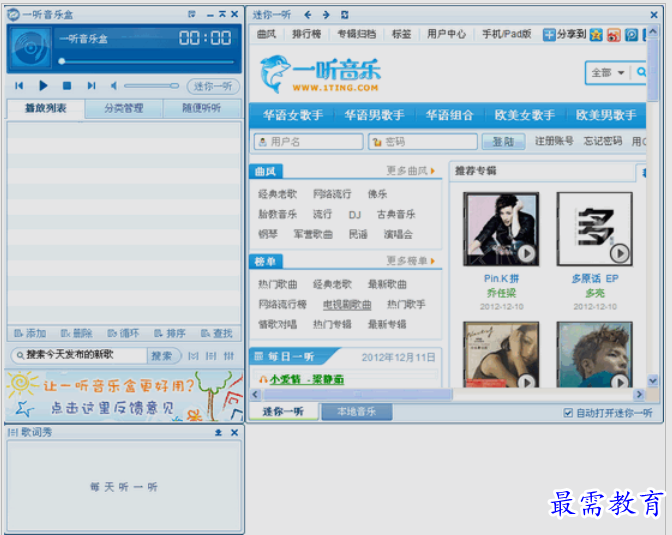
Task: Switch to the 随便听听 tab
Action: pos(201,108)
